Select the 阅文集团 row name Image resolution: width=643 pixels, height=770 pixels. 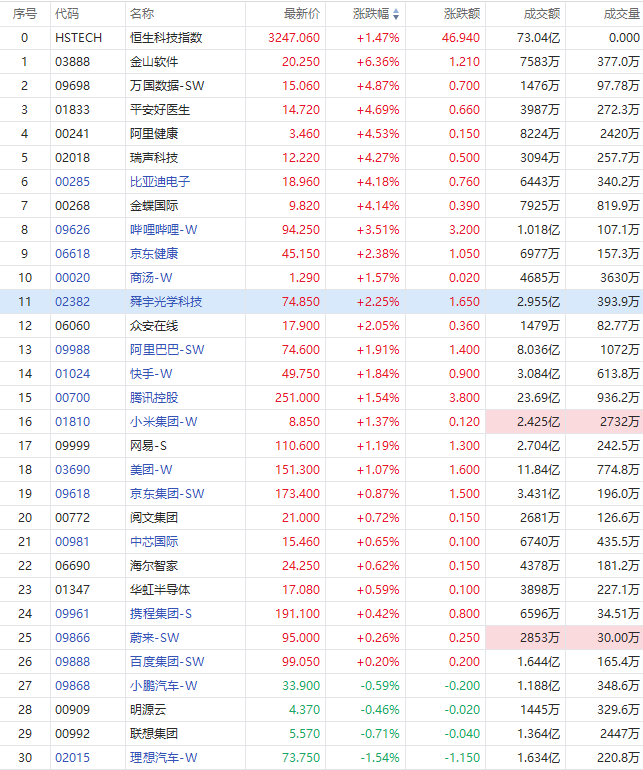pyautogui.click(x=154, y=518)
